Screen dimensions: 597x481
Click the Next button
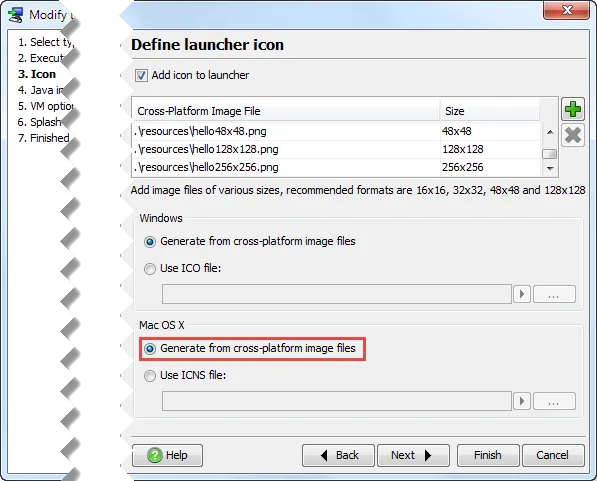point(413,455)
